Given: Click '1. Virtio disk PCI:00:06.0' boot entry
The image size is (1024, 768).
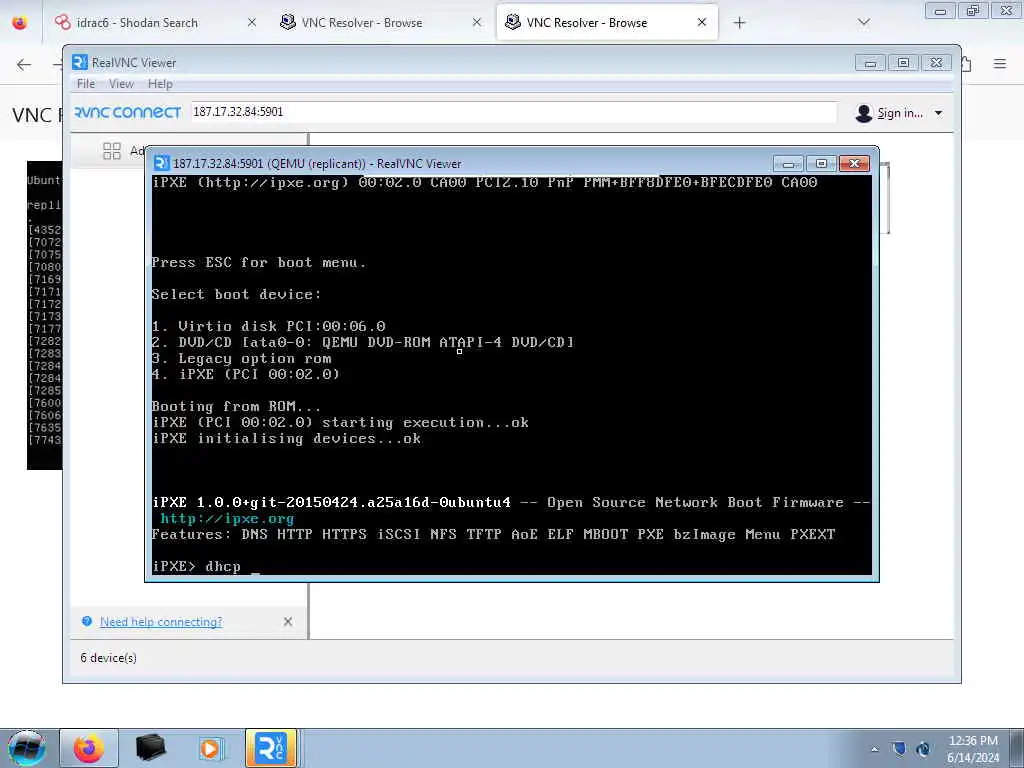Looking at the screenshot, I should (x=268, y=326).
